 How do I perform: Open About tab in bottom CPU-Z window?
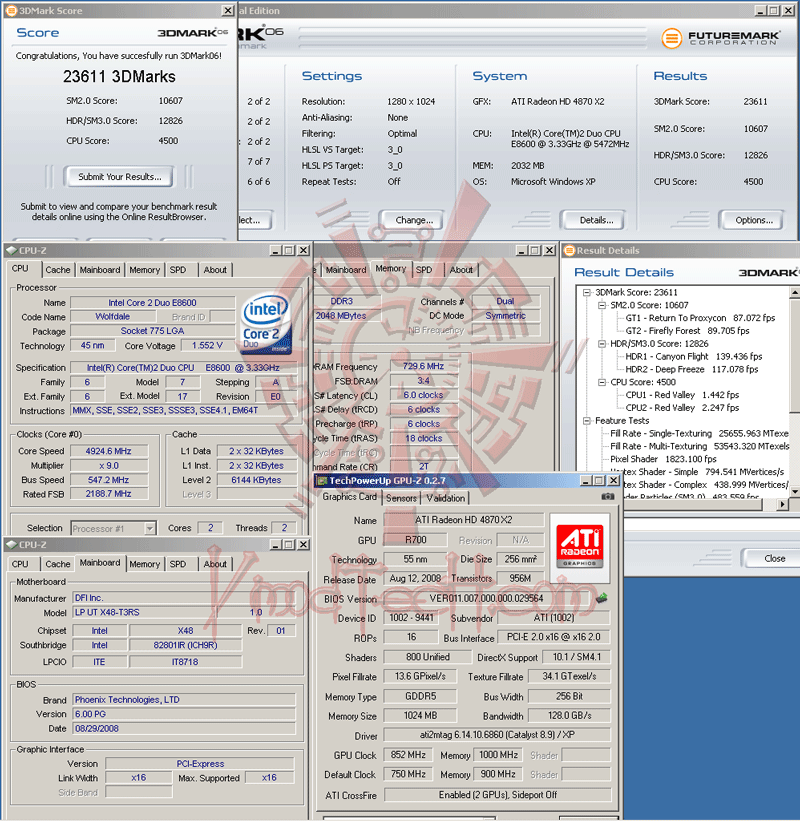tap(215, 564)
